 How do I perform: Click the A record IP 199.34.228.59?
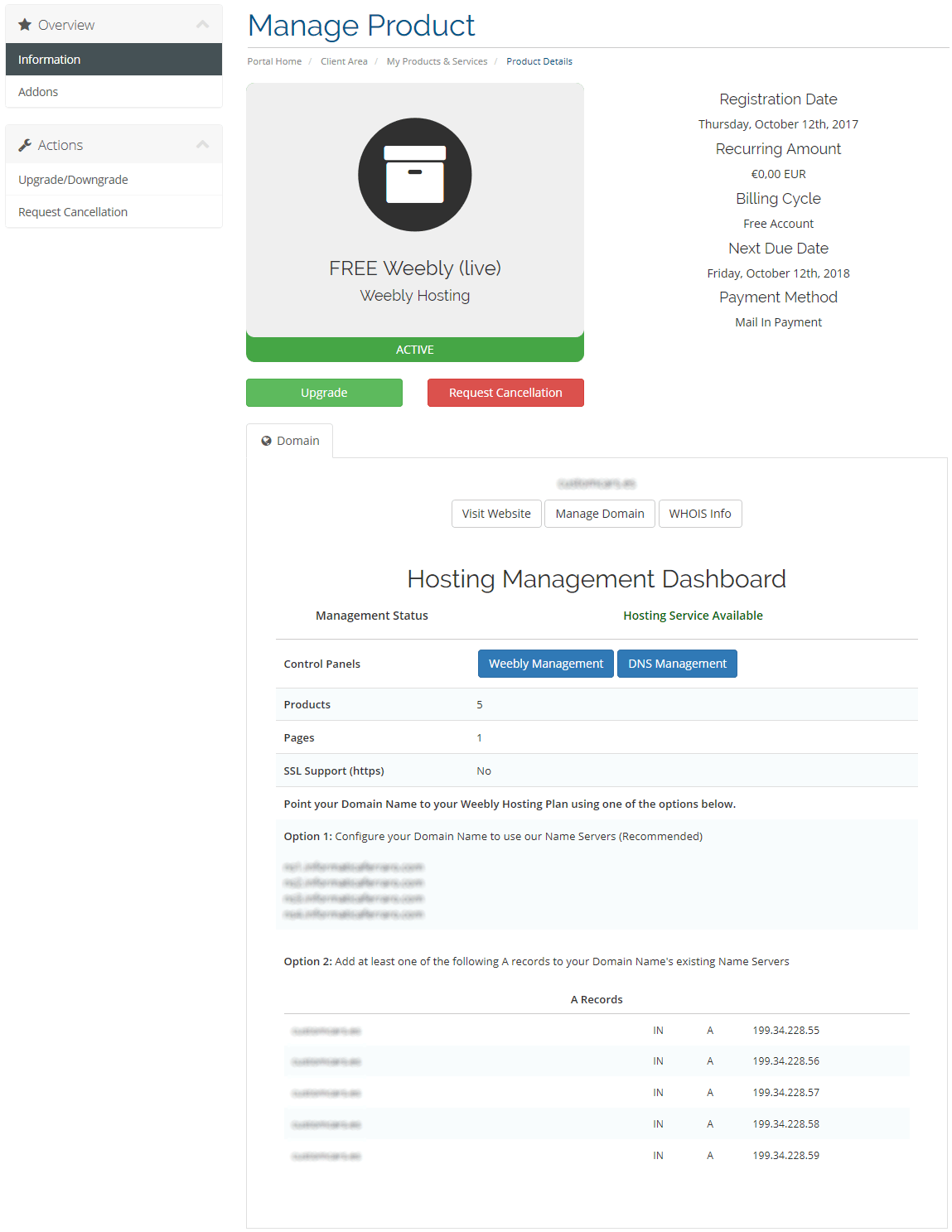pyautogui.click(x=785, y=1156)
